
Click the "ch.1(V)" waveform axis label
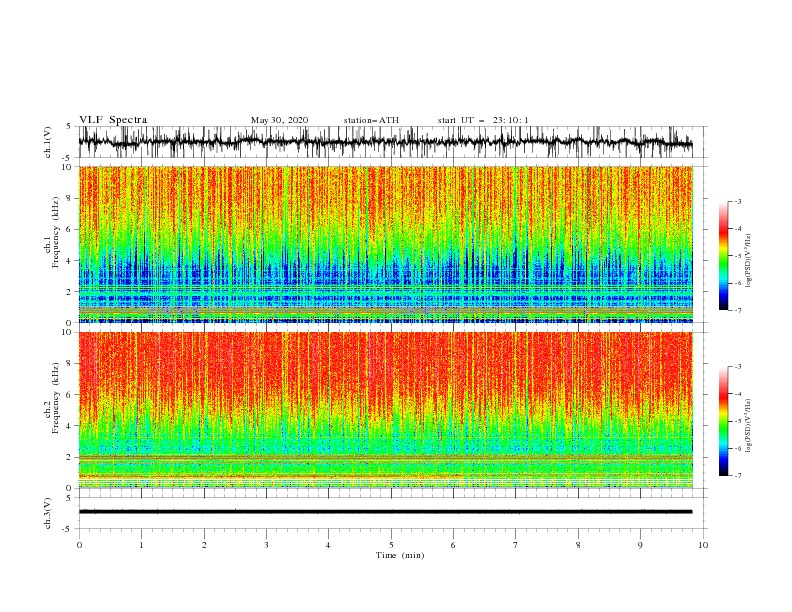[48, 142]
